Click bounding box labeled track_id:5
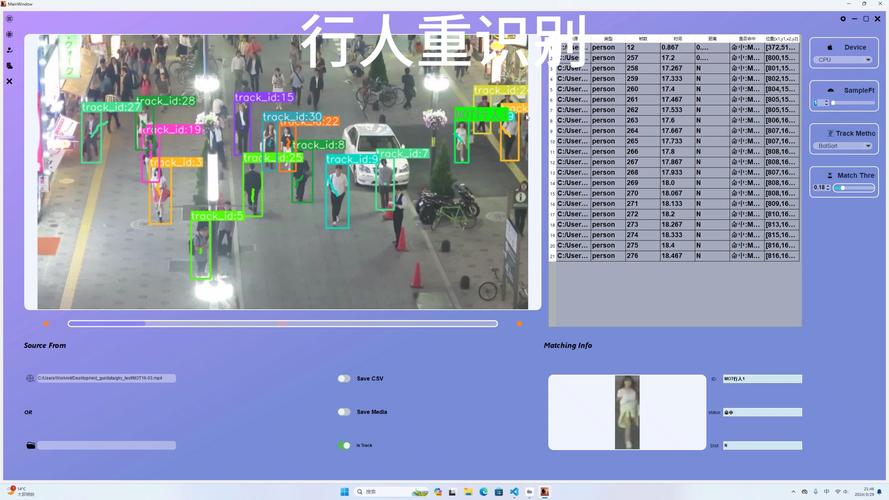Viewport: 889px width, 500px height. click(x=201, y=249)
